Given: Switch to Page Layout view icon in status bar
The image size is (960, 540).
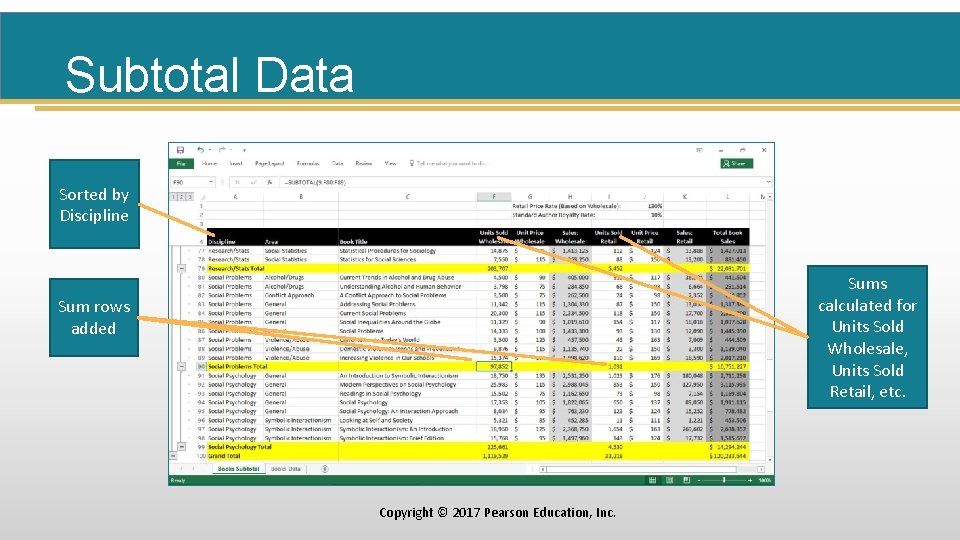Looking at the screenshot, I should click(x=669, y=480).
